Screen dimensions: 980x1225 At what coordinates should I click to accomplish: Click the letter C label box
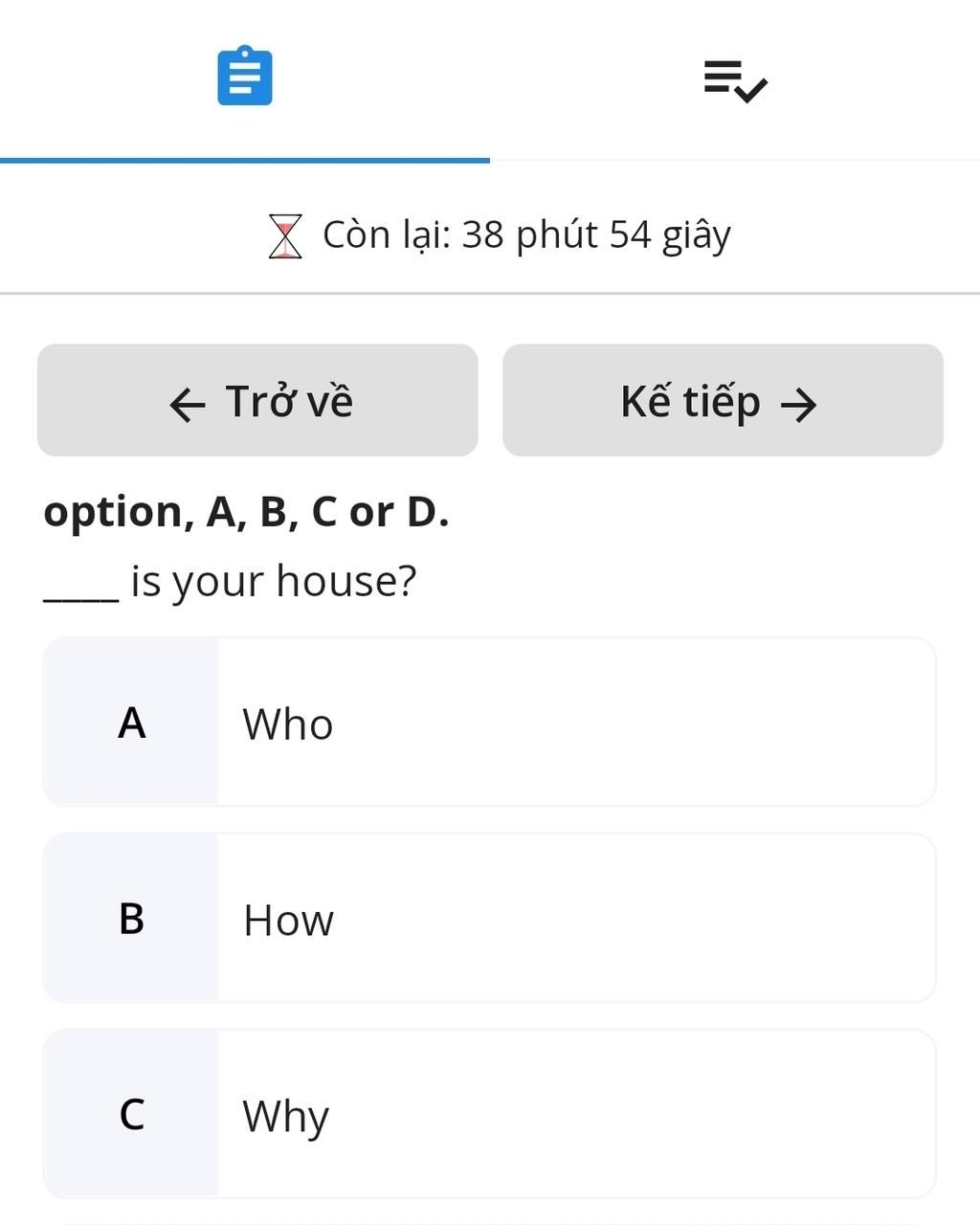click(131, 1114)
